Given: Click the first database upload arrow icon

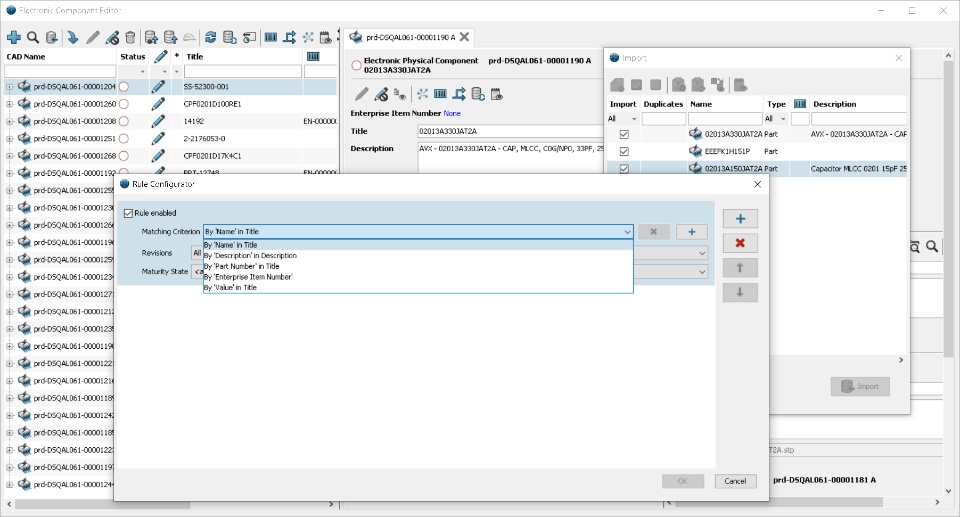Looking at the screenshot, I should click(151, 37).
